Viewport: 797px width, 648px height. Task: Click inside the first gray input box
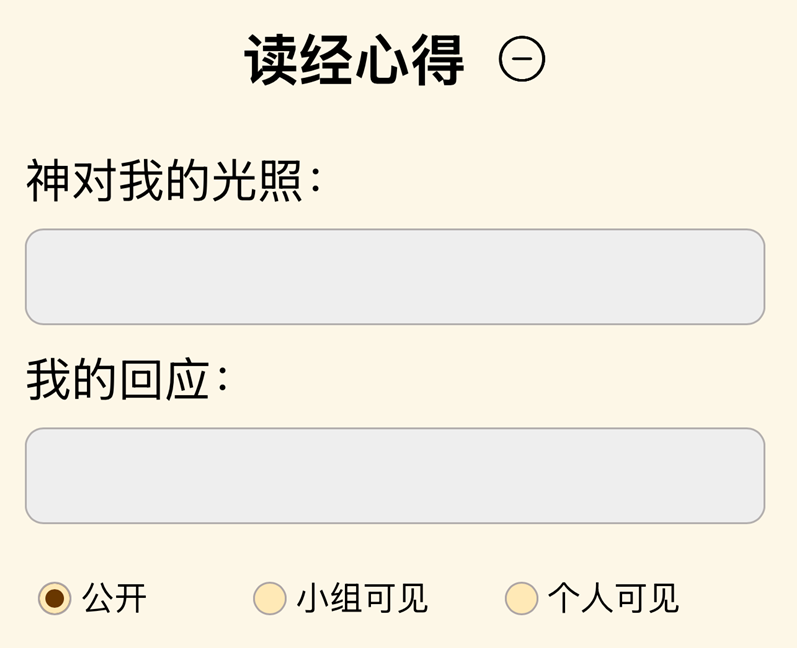[x=395, y=277]
